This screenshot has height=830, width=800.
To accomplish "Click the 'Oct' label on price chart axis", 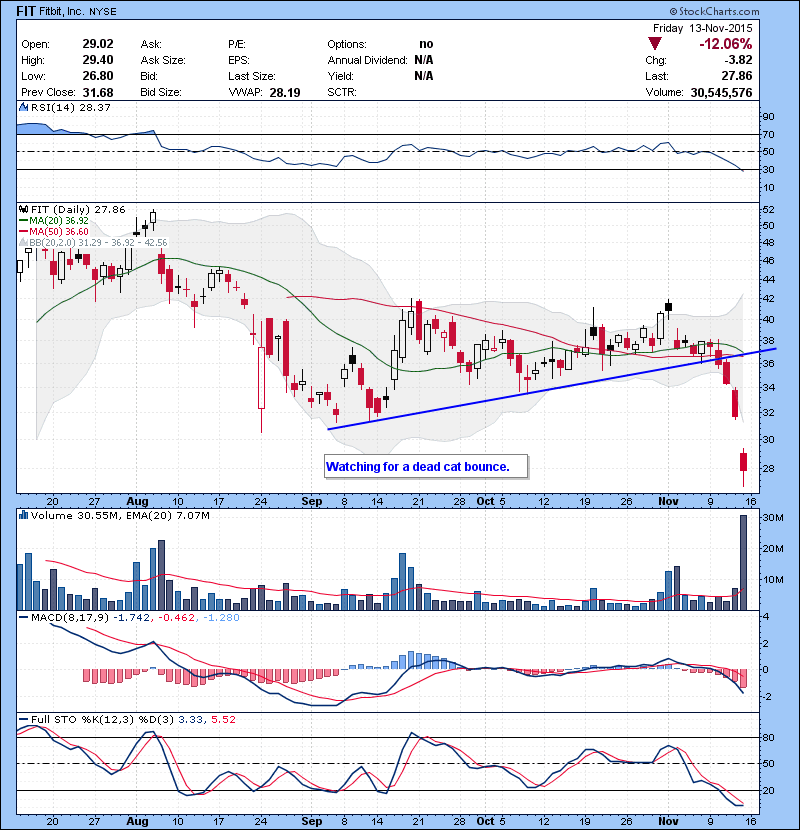I will (485, 501).
